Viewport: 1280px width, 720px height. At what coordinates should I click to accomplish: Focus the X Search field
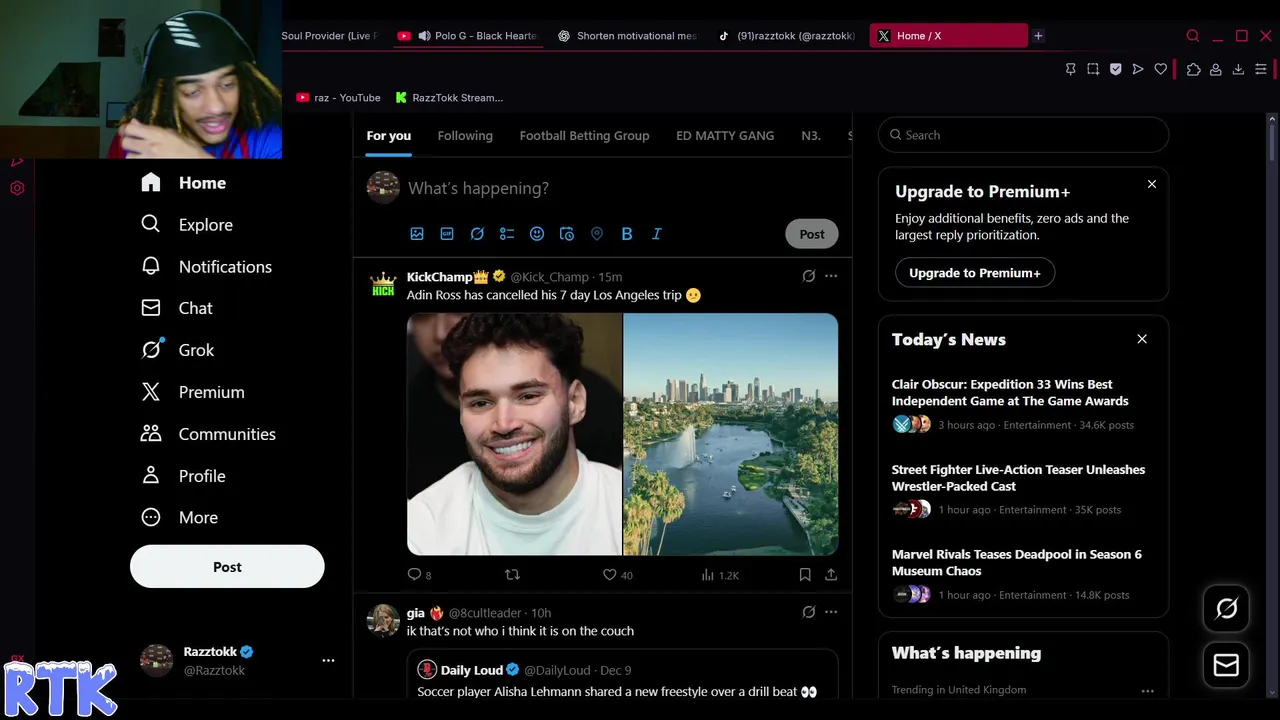(1023, 135)
